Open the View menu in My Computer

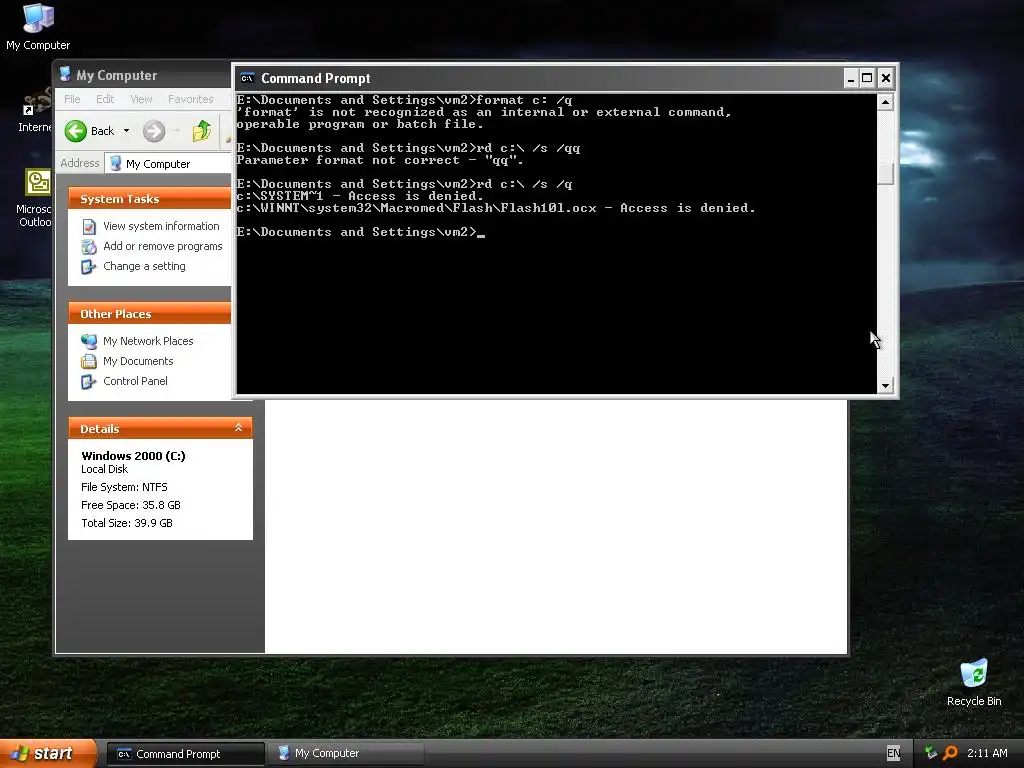point(141,99)
